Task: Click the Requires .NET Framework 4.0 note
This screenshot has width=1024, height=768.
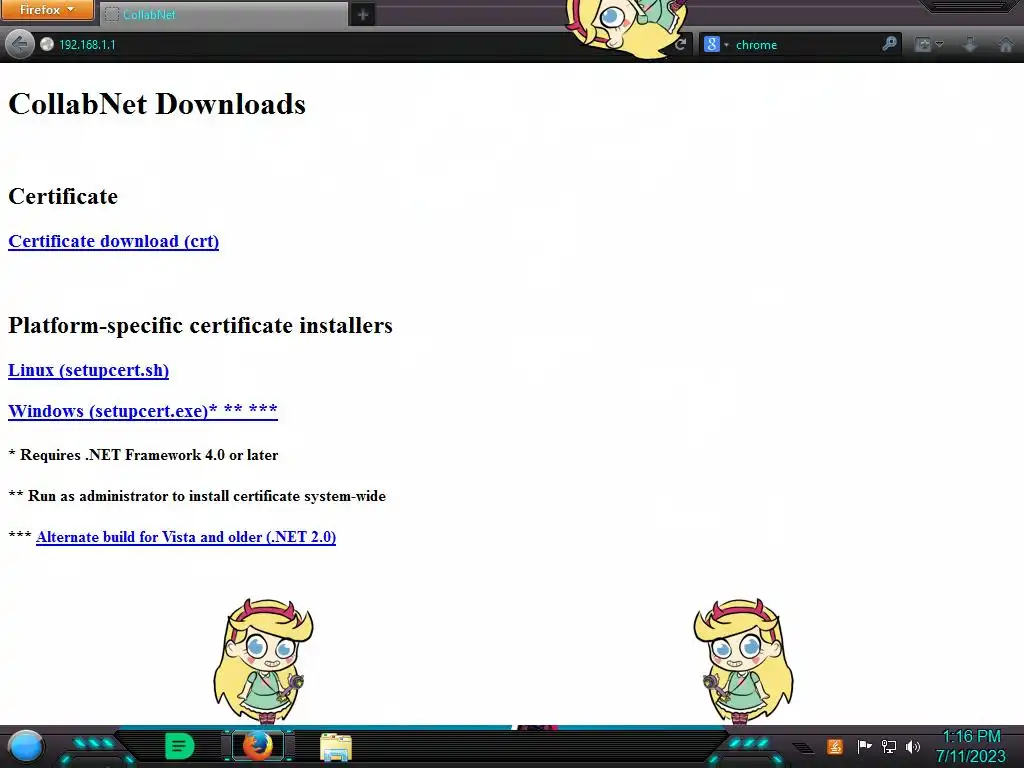Action: tap(143, 455)
